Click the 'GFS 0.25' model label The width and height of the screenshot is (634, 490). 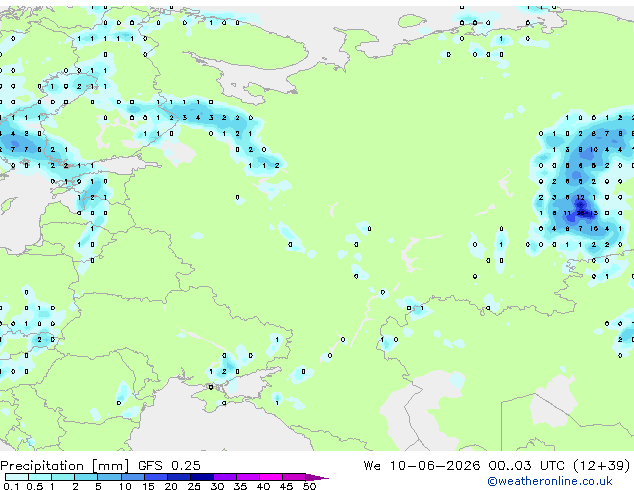tap(169, 466)
